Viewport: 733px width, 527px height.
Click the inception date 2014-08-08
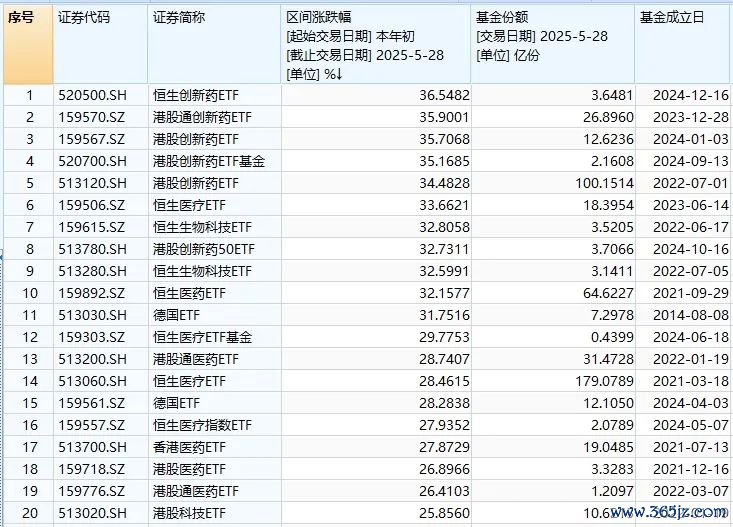691,315
